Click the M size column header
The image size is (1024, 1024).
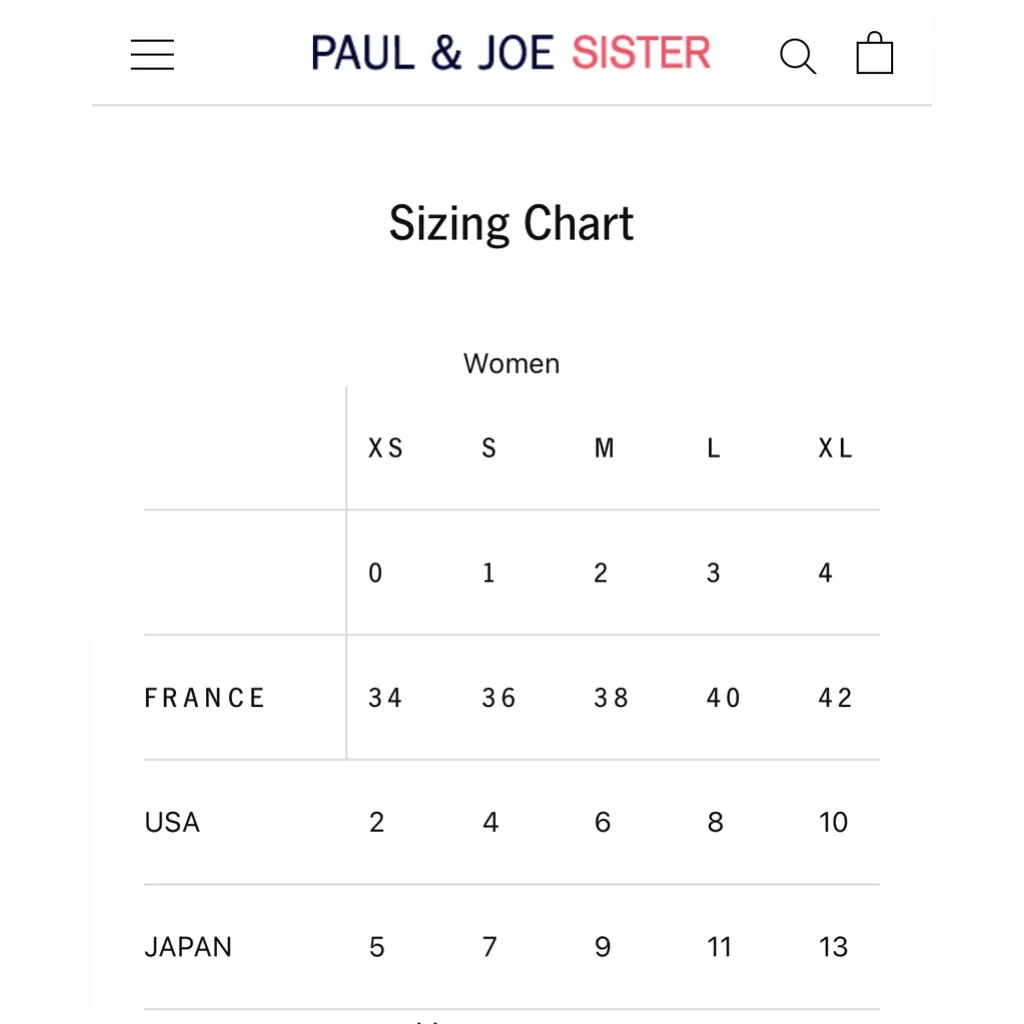604,449
